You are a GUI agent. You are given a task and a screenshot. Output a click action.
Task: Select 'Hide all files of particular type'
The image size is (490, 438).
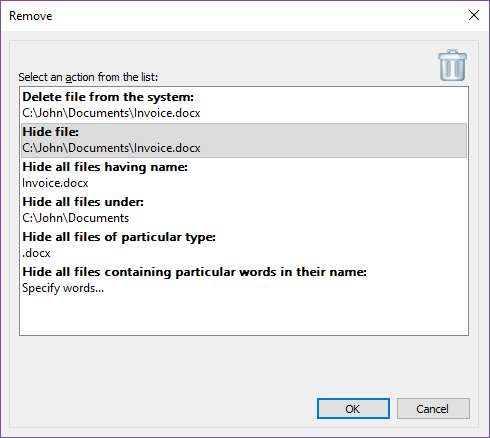click(x=119, y=237)
